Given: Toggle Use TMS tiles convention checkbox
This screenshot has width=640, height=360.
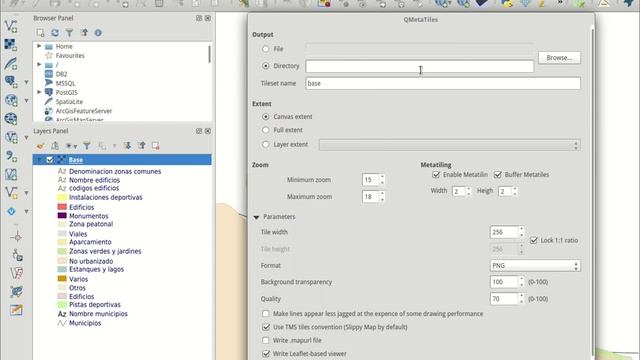Looking at the screenshot, I should point(266,327).
